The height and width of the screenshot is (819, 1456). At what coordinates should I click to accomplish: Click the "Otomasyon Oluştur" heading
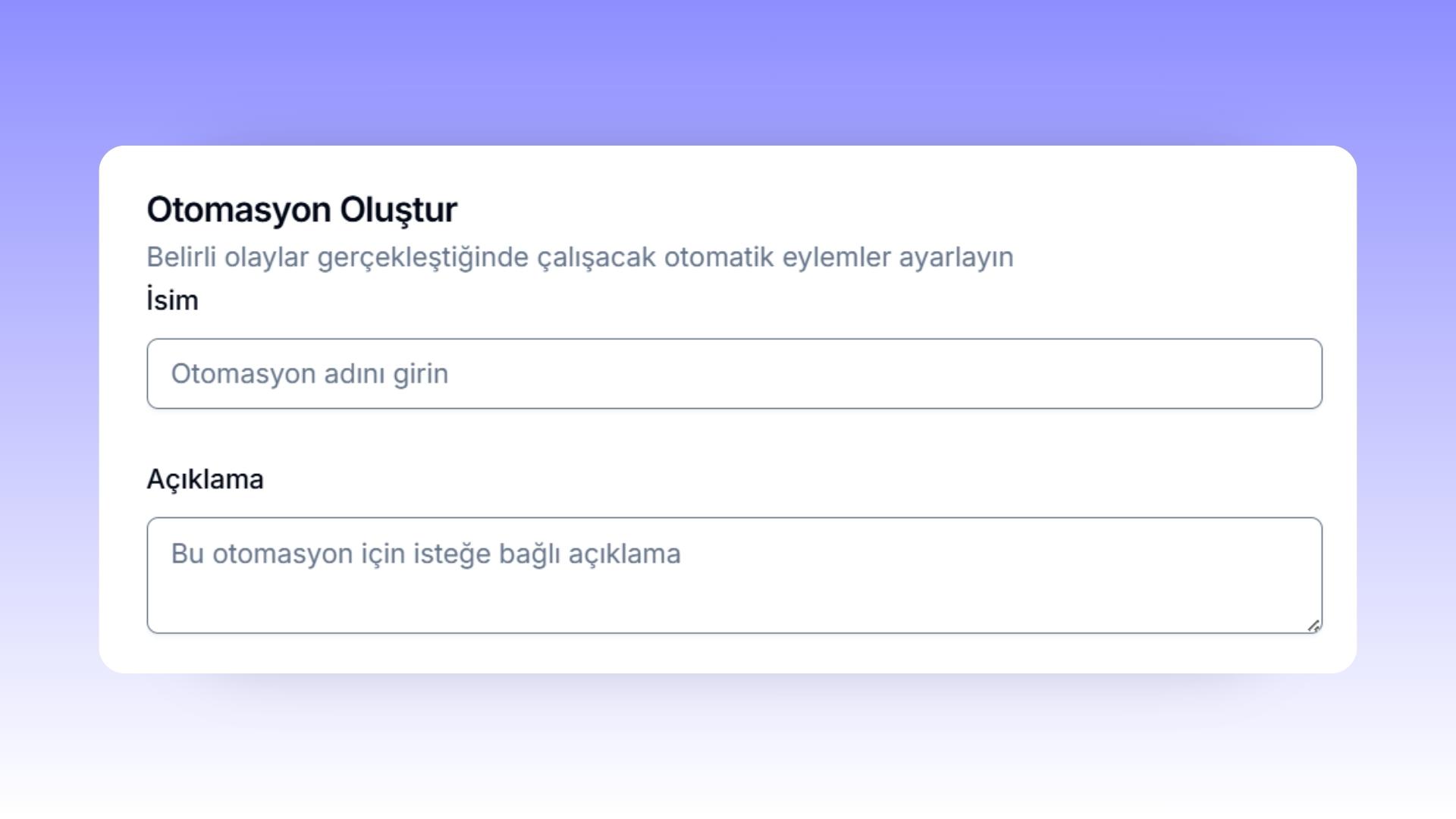(302, 210)
